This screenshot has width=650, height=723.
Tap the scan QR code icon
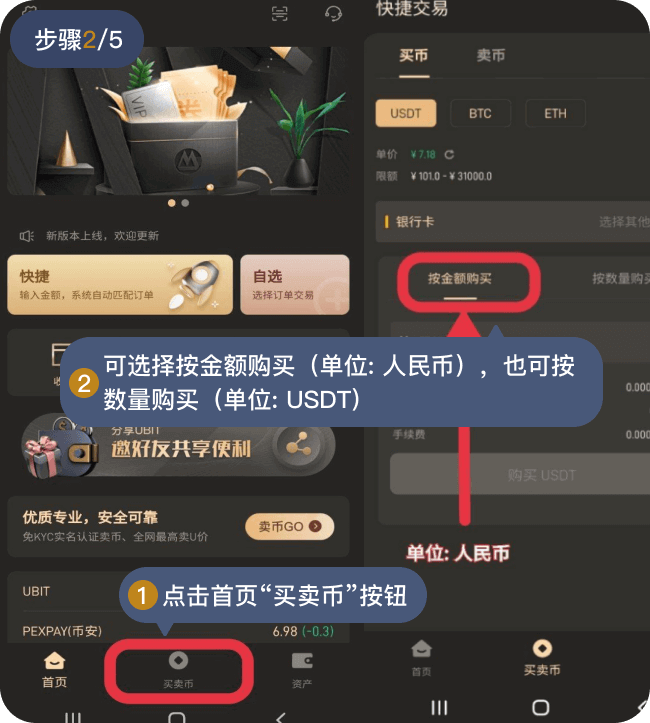(x=279, y=14)
